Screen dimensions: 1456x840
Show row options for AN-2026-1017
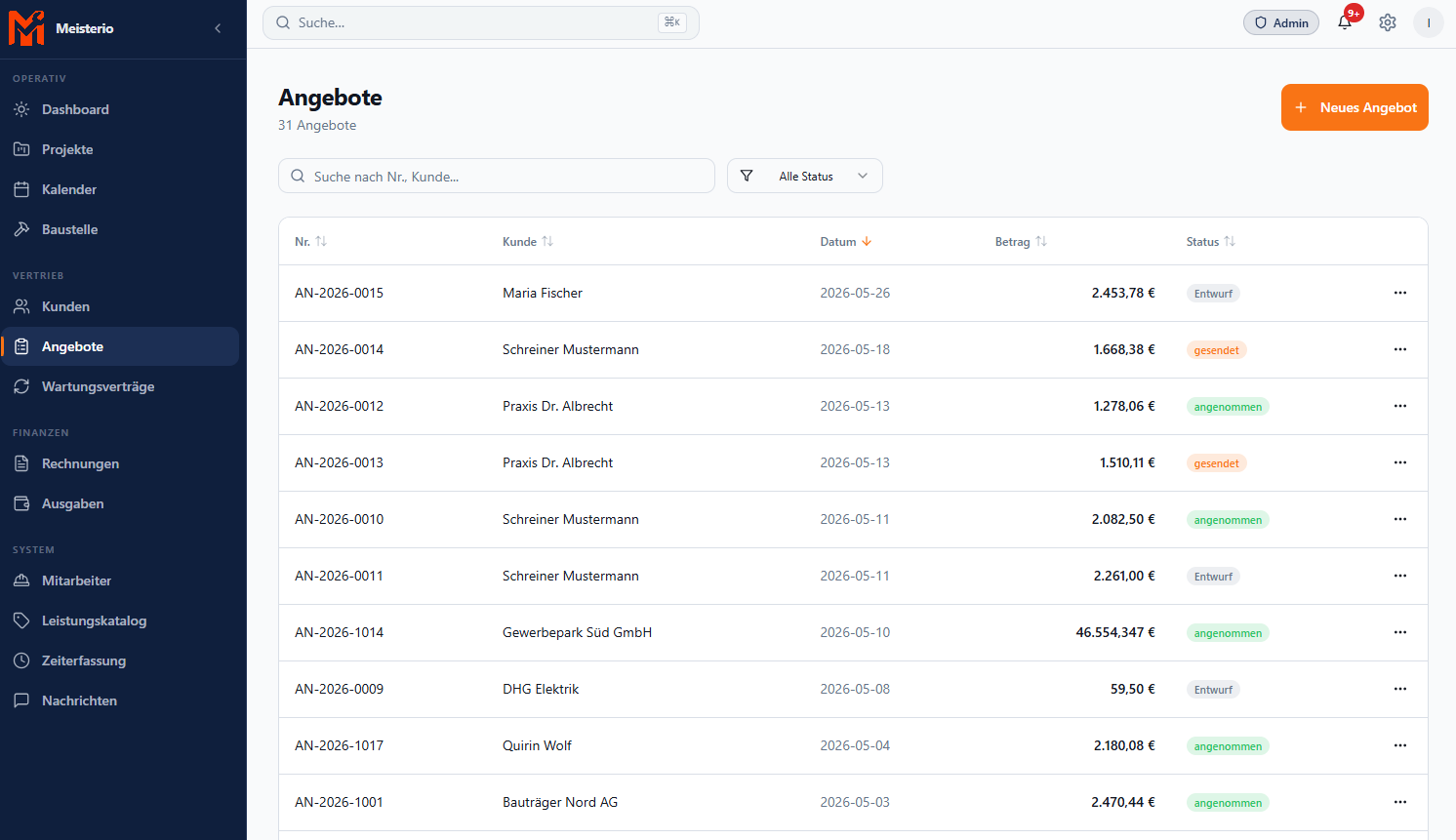coord(1400,745)
